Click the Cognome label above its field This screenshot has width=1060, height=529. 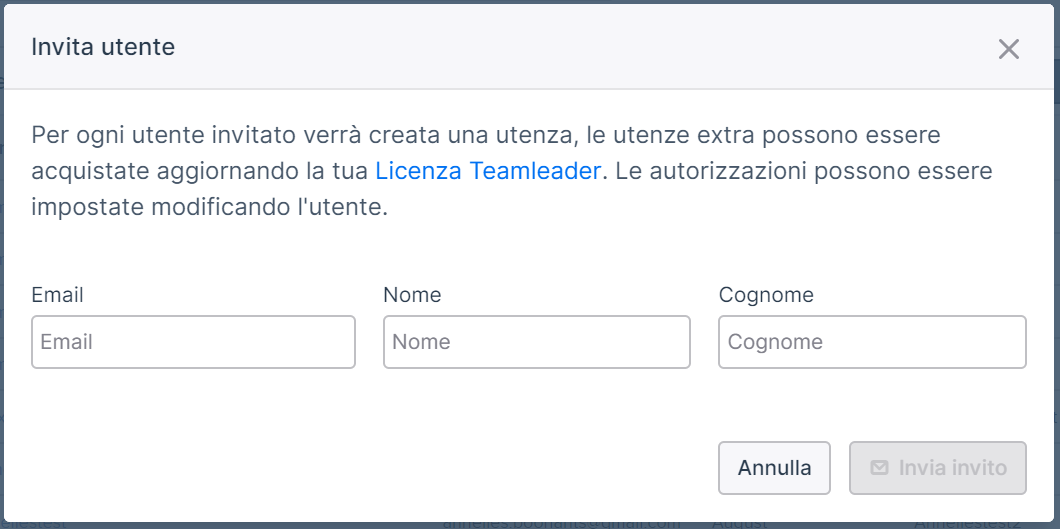coord(766,295)
